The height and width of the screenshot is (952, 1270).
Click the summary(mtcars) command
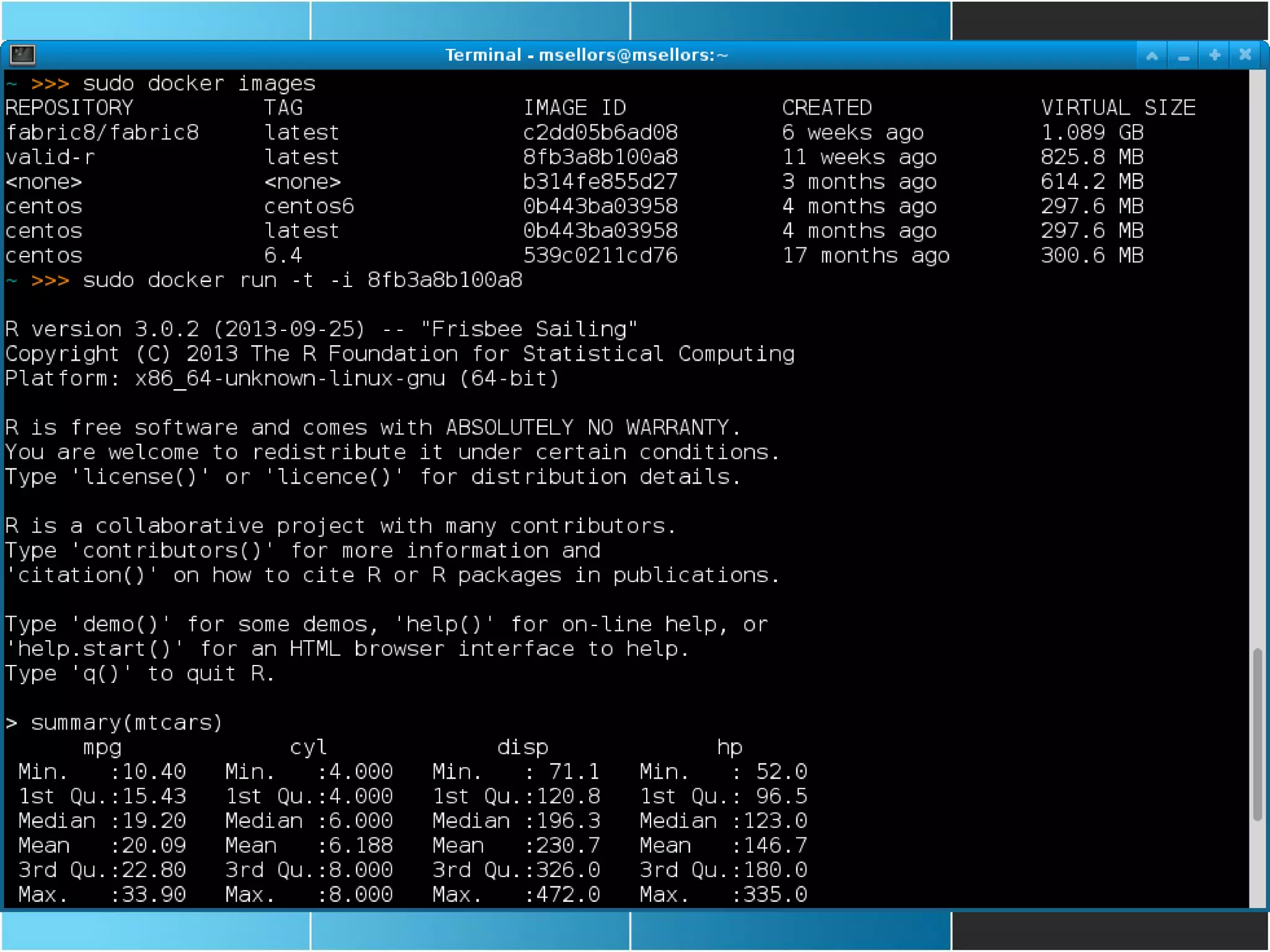tap(126, 723)
